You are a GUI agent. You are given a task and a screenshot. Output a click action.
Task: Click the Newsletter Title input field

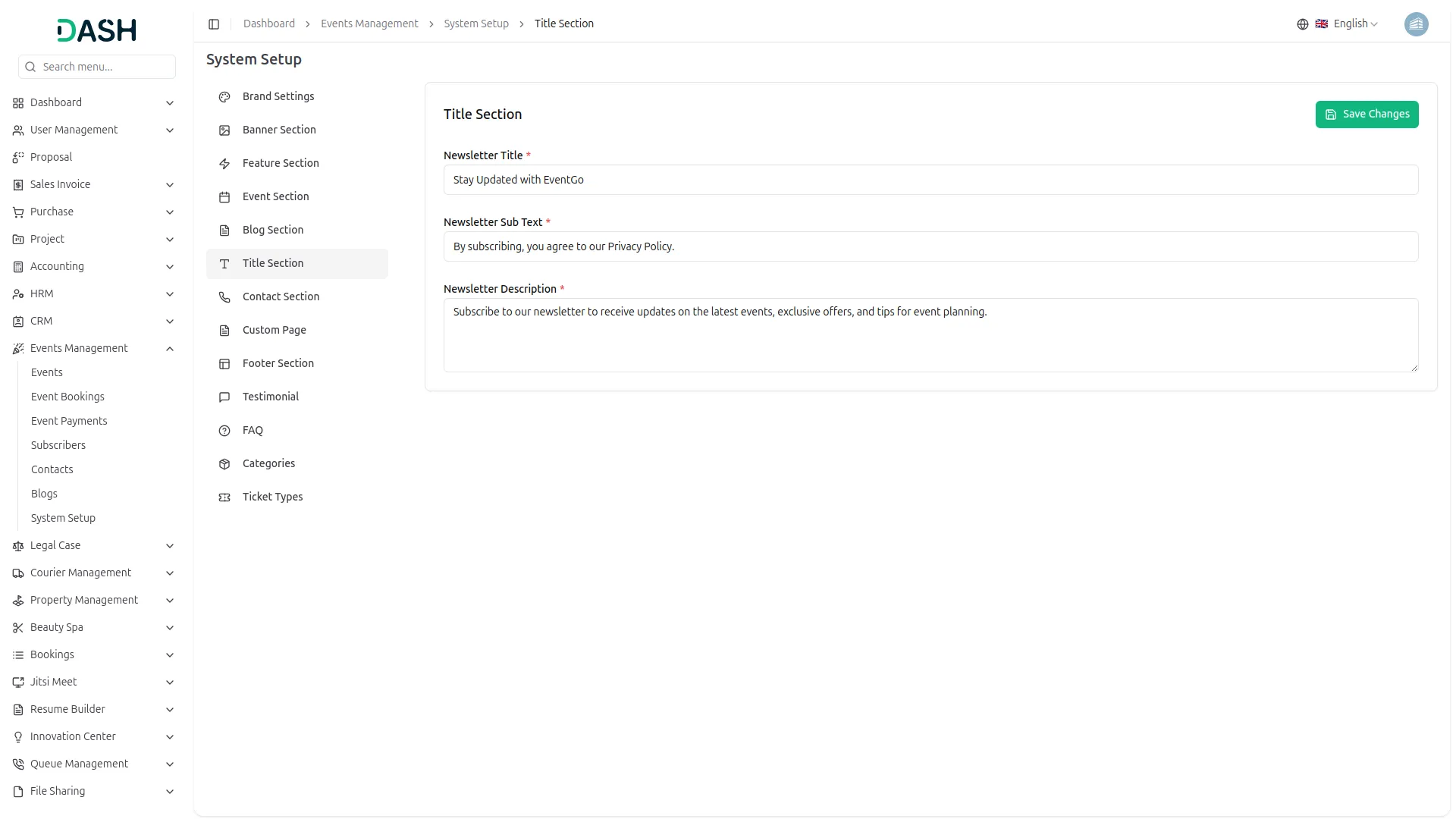(930, 180)
